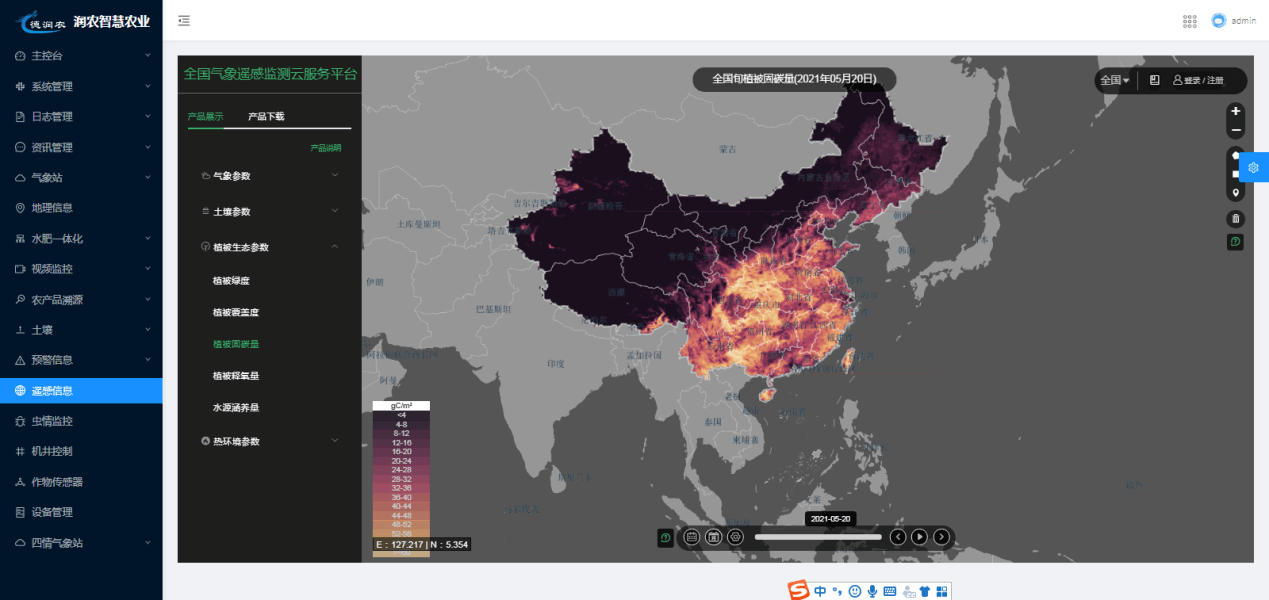The image size is (1269, 600).
Task: Click the trash icon to clear drawings
Action: point(1236,219)
